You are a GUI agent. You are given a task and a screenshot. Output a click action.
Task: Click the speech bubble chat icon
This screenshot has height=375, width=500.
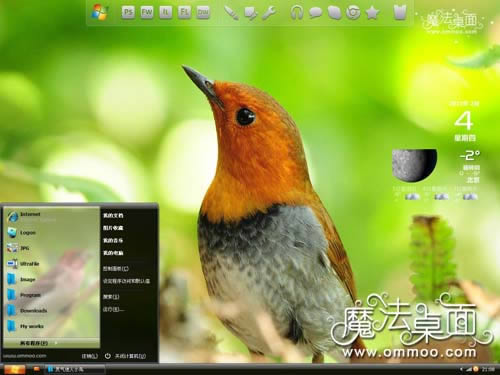click(315, 13)
